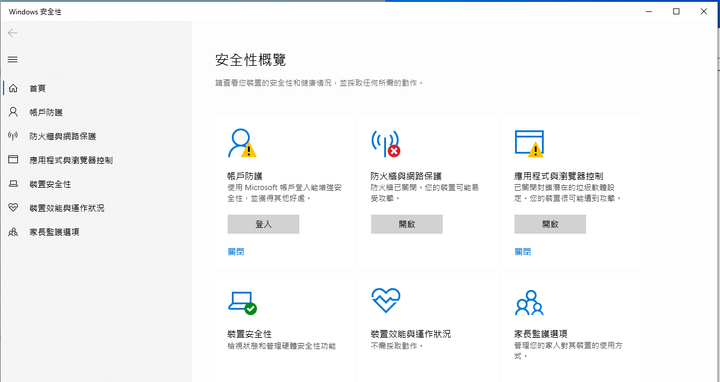The height and width of the screenshot is (382, 720).
Task: Open 應用程式與瀏覽器控制 from sidebar
Action: (71, 160)
